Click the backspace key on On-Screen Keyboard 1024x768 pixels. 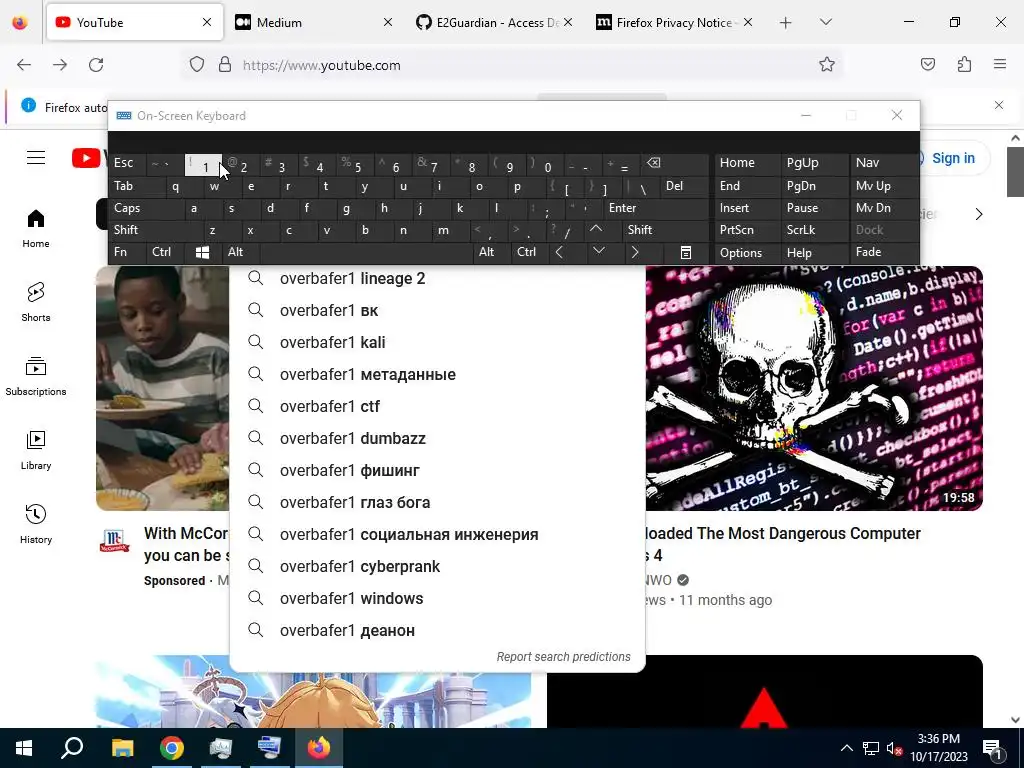674,164
